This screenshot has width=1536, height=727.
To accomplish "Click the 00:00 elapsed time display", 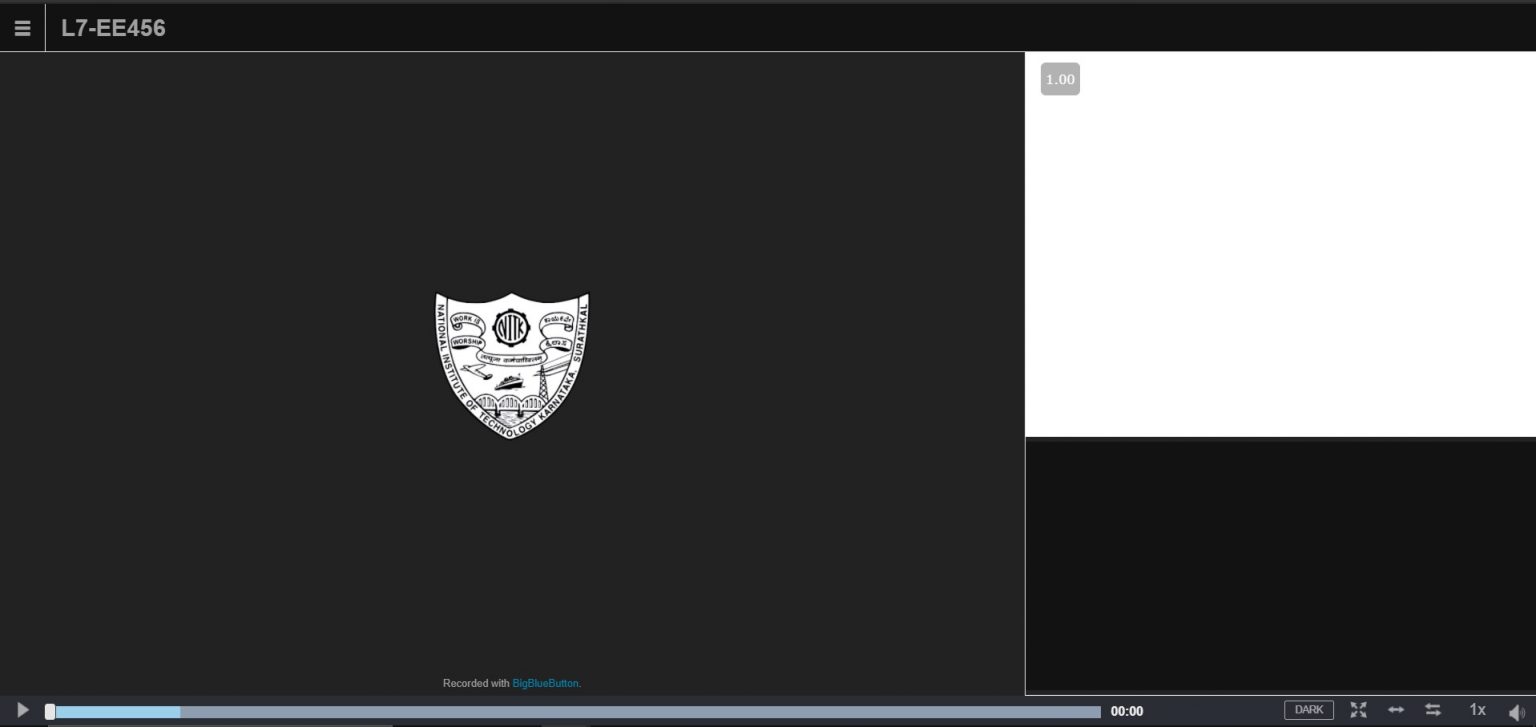I will (x=1127, y=711).
